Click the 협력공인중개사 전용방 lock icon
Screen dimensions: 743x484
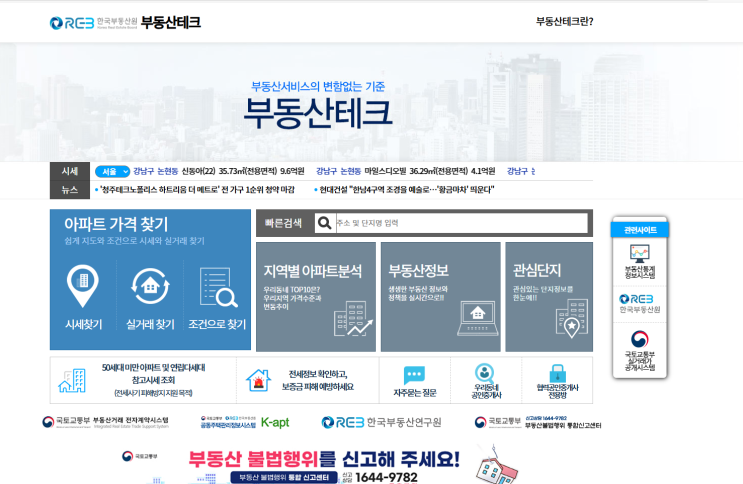[x=557, y=373]
